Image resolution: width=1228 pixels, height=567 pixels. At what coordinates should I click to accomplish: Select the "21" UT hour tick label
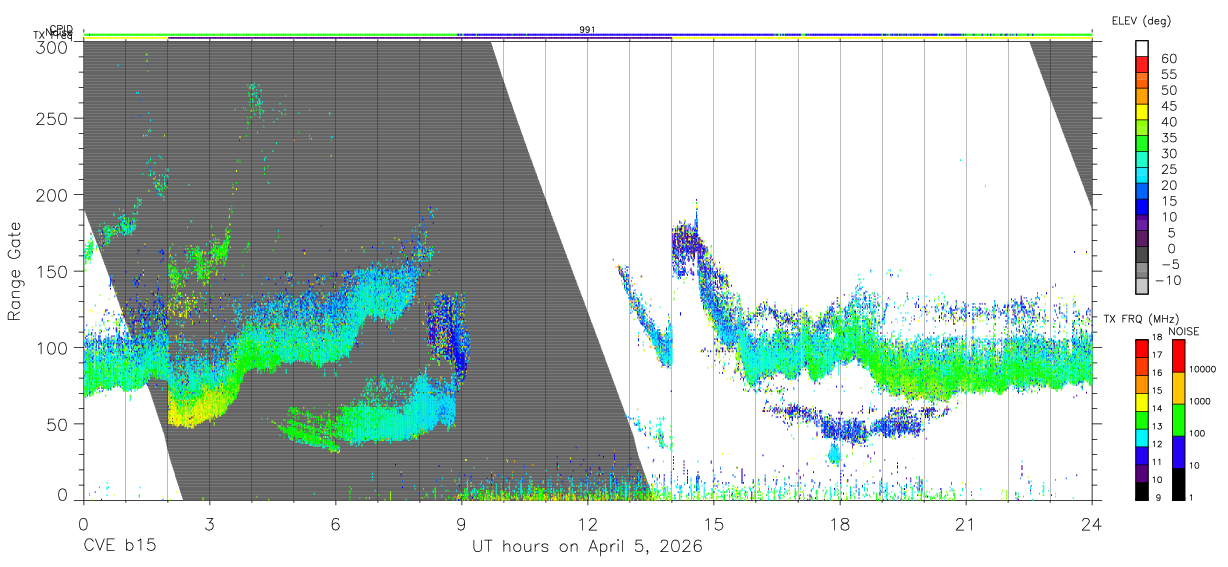[x=965, y=523]
